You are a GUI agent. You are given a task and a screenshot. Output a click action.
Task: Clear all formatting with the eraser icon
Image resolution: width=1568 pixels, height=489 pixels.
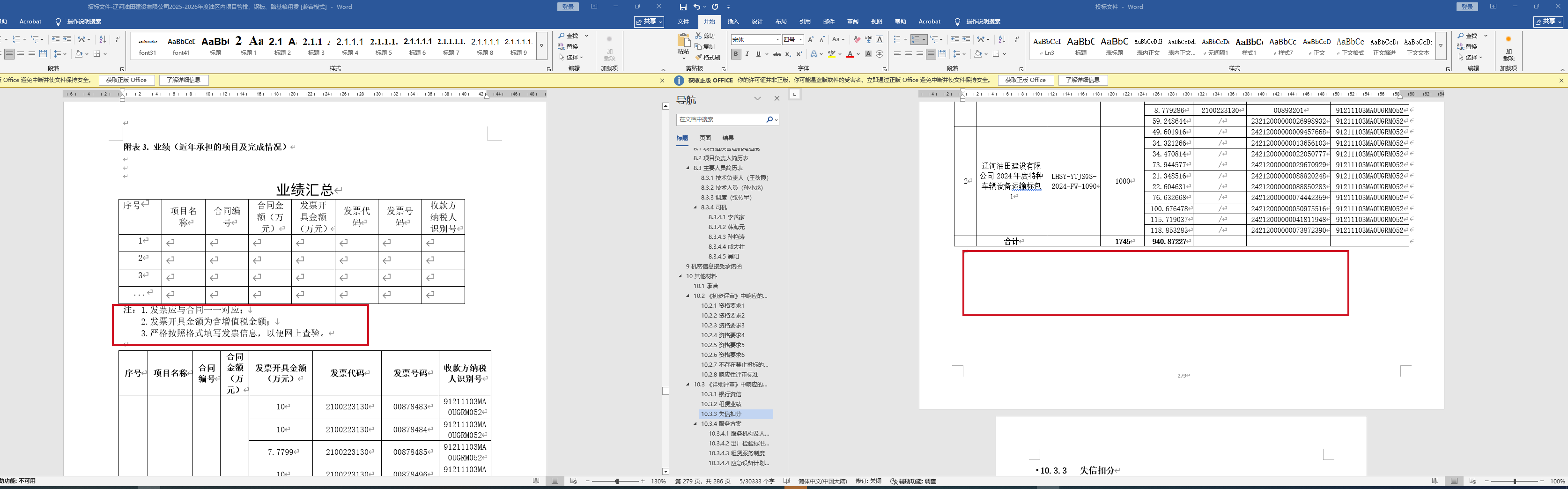[x=857, y=40]
